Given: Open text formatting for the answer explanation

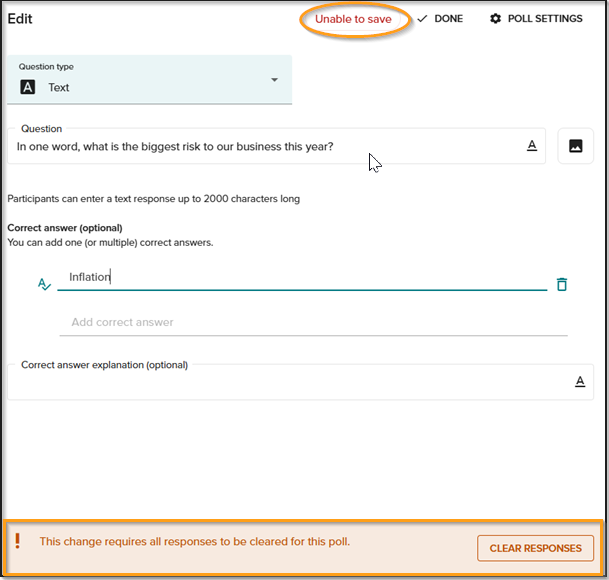Looking at the screenshot, I should point(580,382).
